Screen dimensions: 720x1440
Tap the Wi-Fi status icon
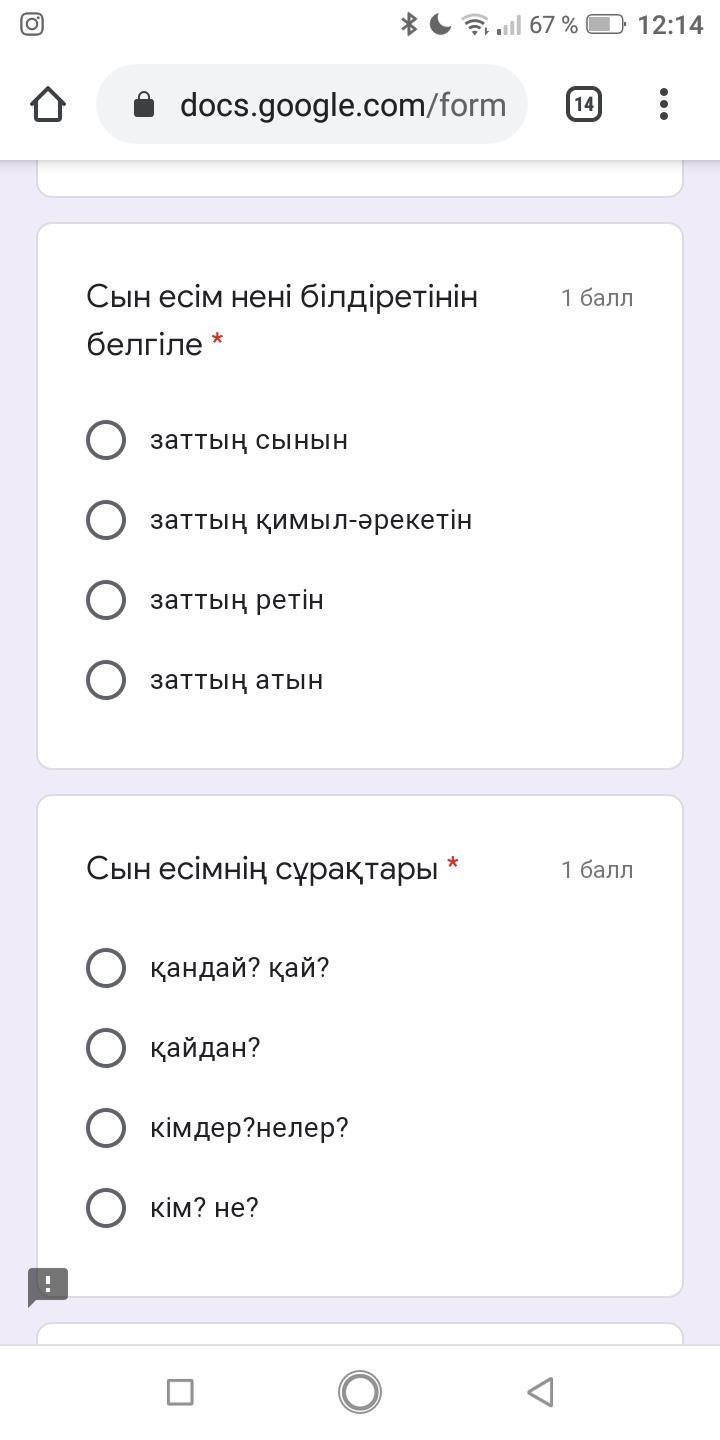tap(476, 24)
